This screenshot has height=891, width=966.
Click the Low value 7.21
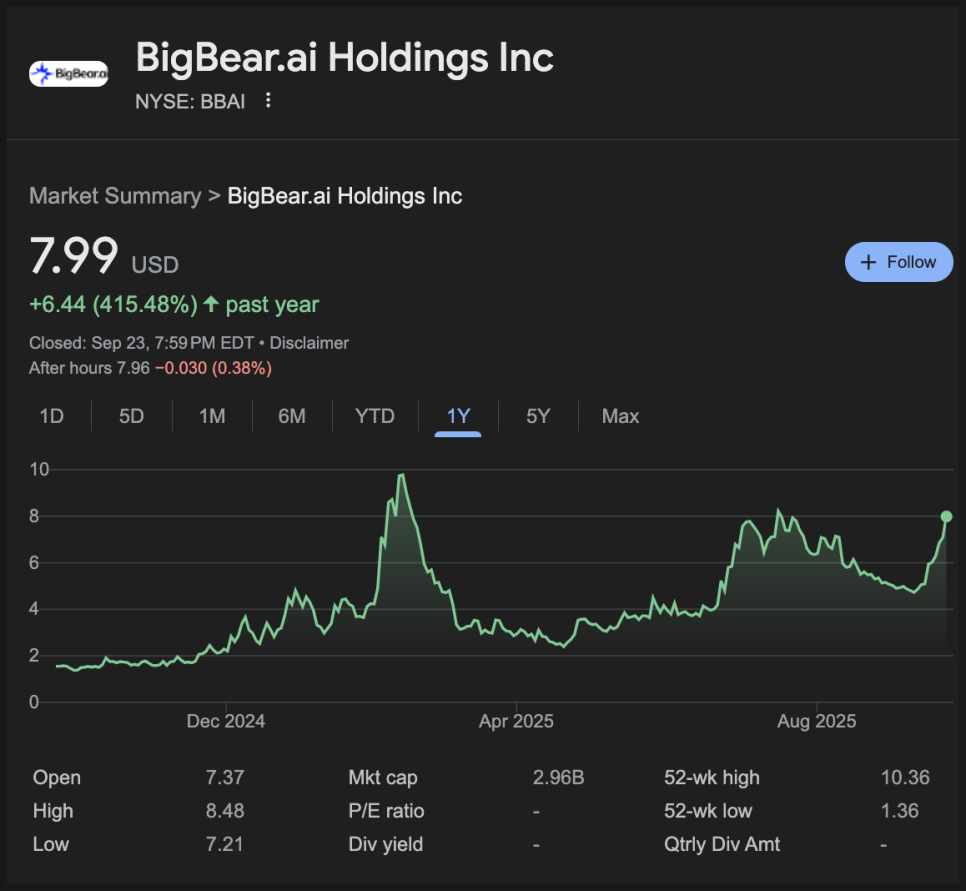224,844
